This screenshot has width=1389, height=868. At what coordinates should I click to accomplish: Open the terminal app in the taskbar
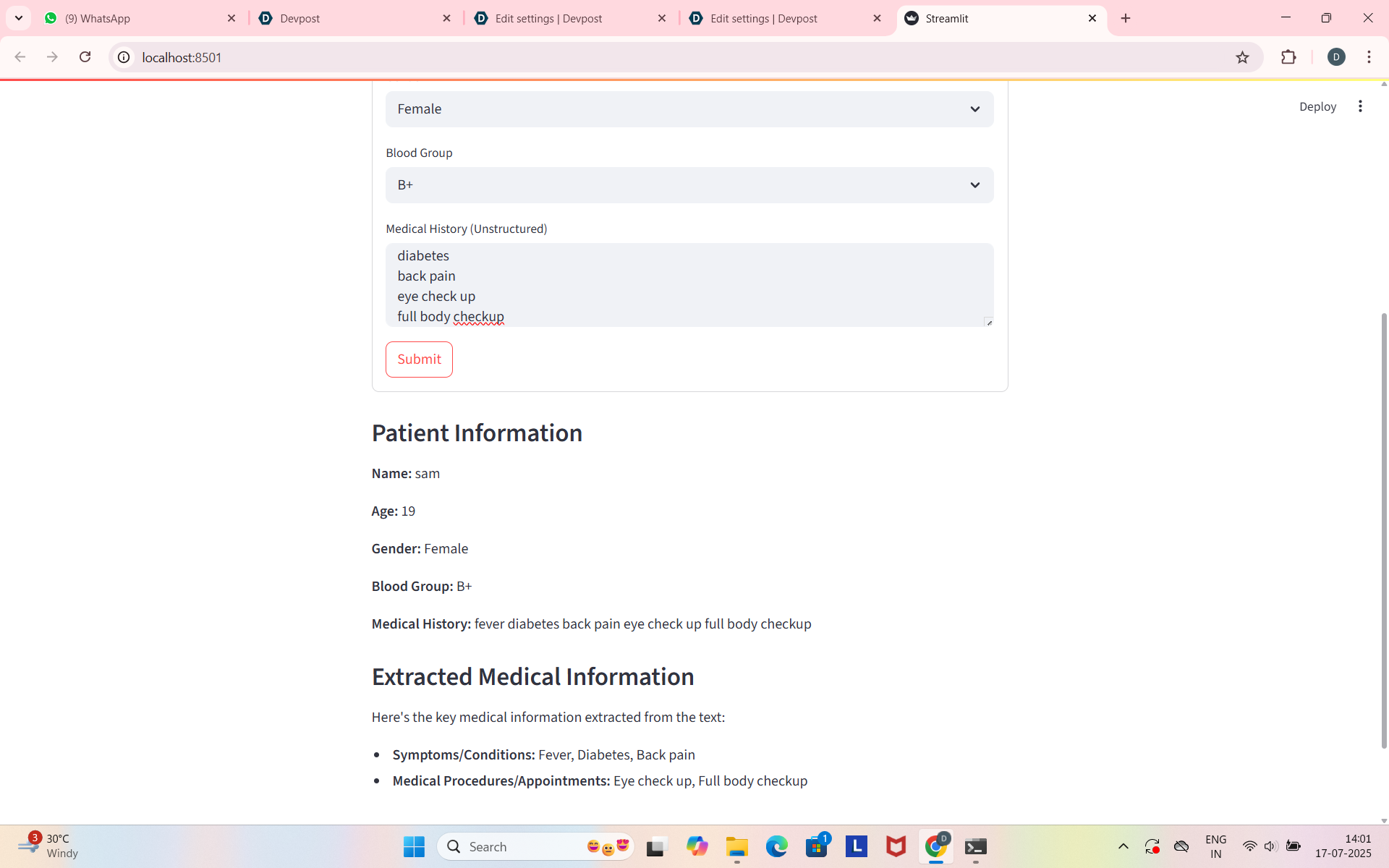click(975, 846)
